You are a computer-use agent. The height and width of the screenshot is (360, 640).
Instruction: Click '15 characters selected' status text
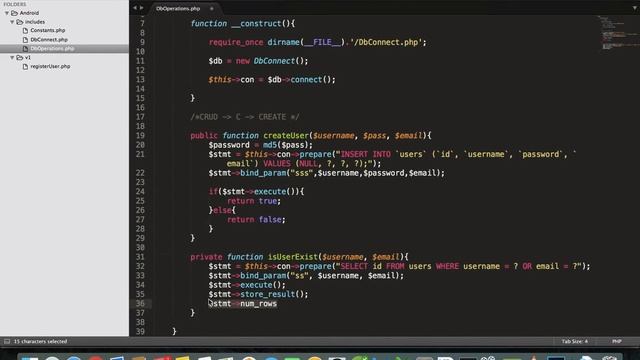[40, 341]
